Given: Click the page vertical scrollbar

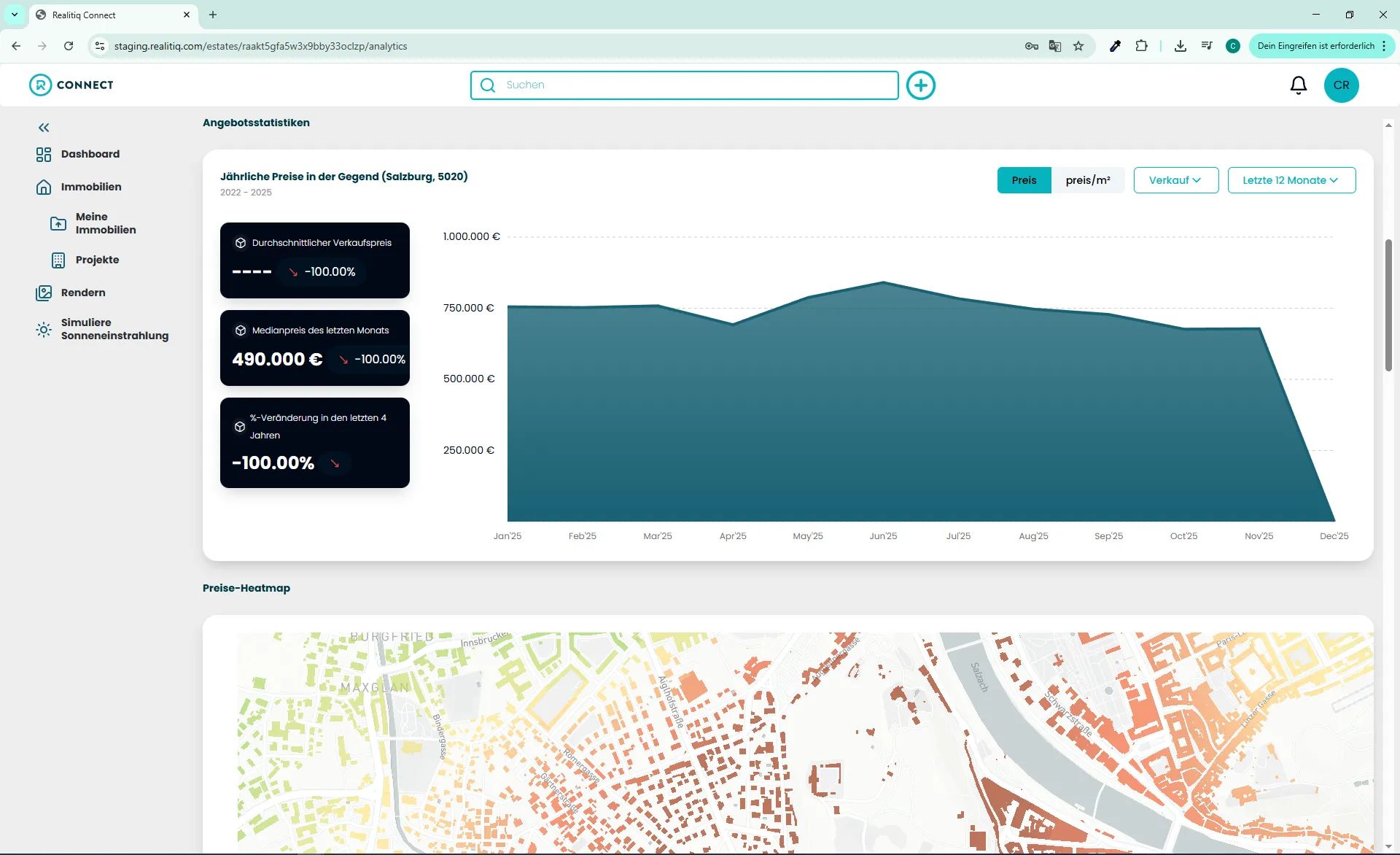Looking at the screenshot, I should [x=1388, y=305].
